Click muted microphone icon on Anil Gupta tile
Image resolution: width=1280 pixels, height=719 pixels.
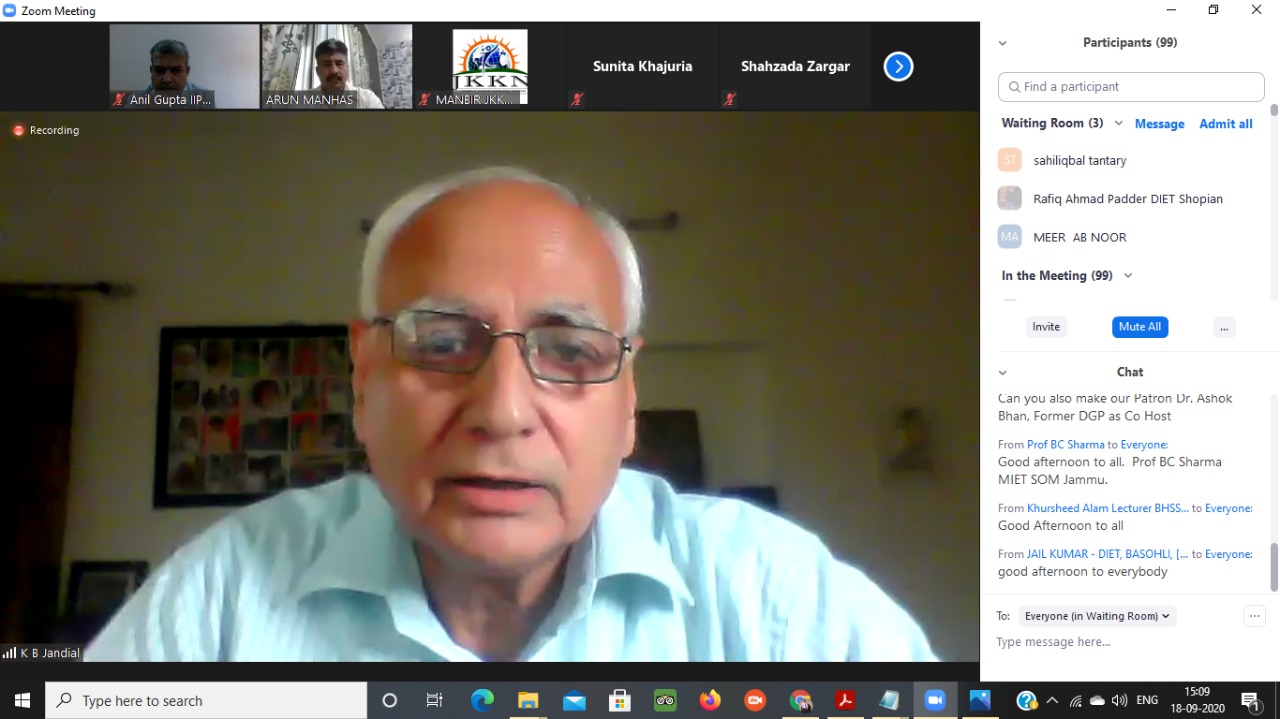point(119,100)
